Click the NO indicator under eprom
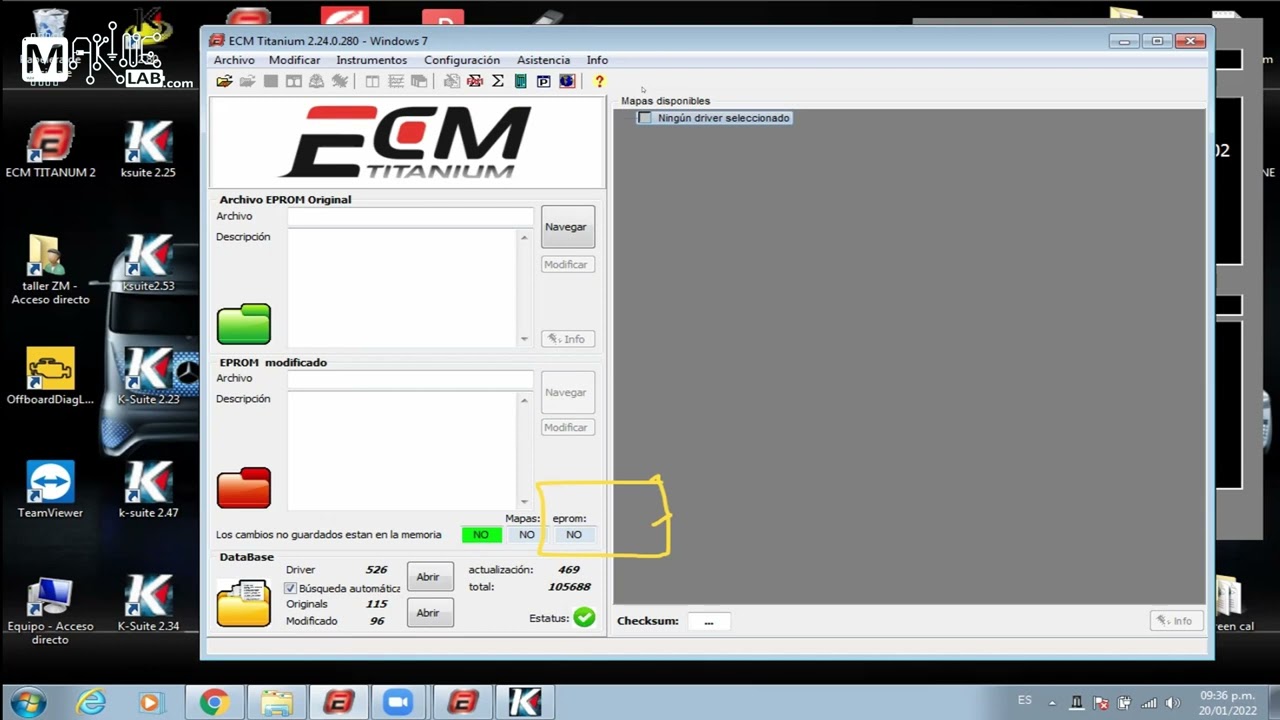 click(x=574, y=535)
